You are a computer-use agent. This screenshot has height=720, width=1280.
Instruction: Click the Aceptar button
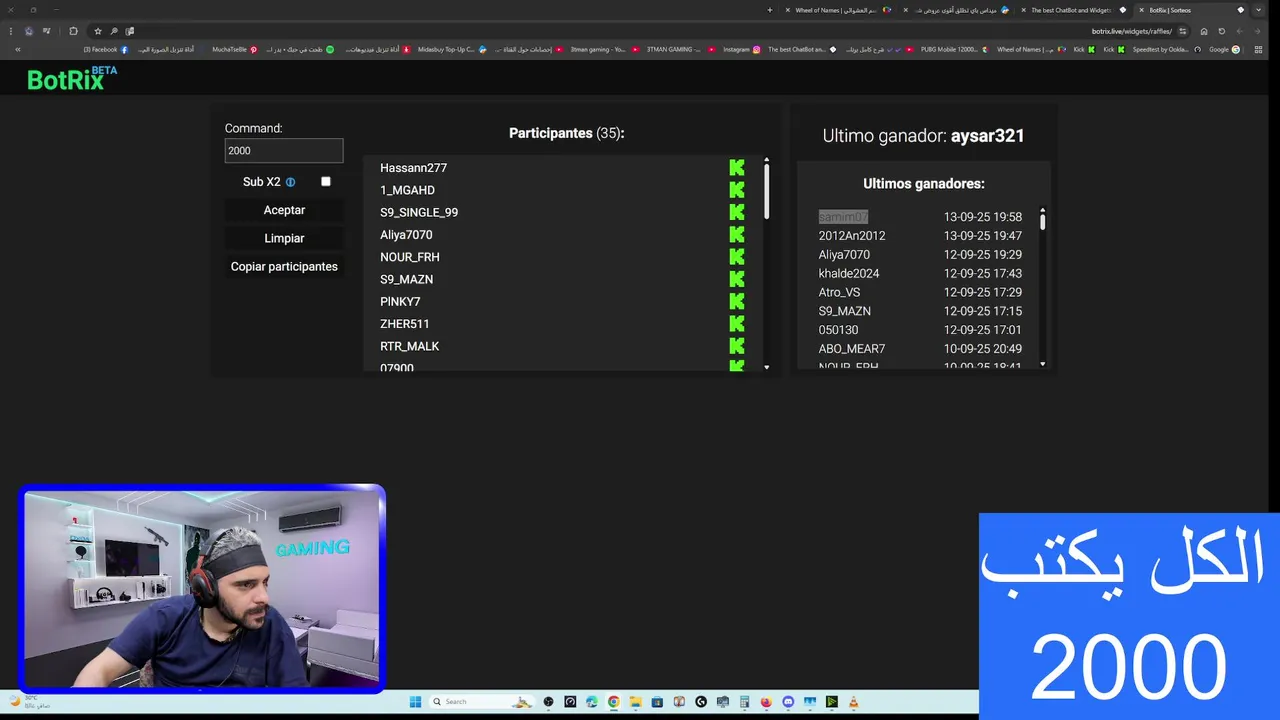point(284,210)
